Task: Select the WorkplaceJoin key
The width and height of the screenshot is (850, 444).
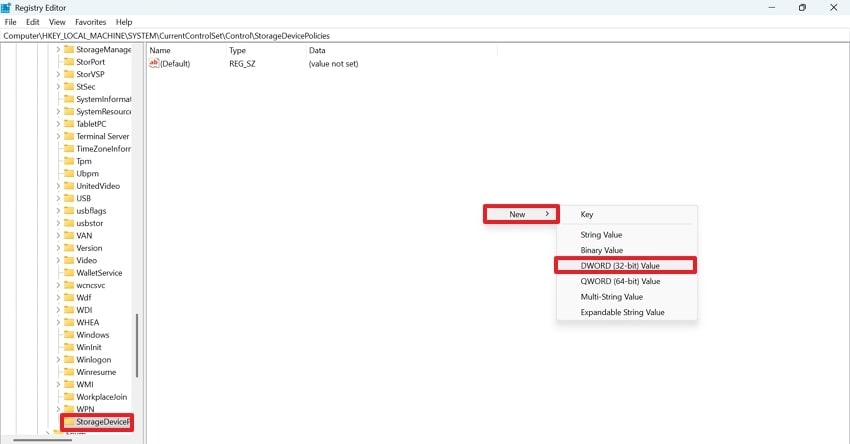Action: (101, 397)
